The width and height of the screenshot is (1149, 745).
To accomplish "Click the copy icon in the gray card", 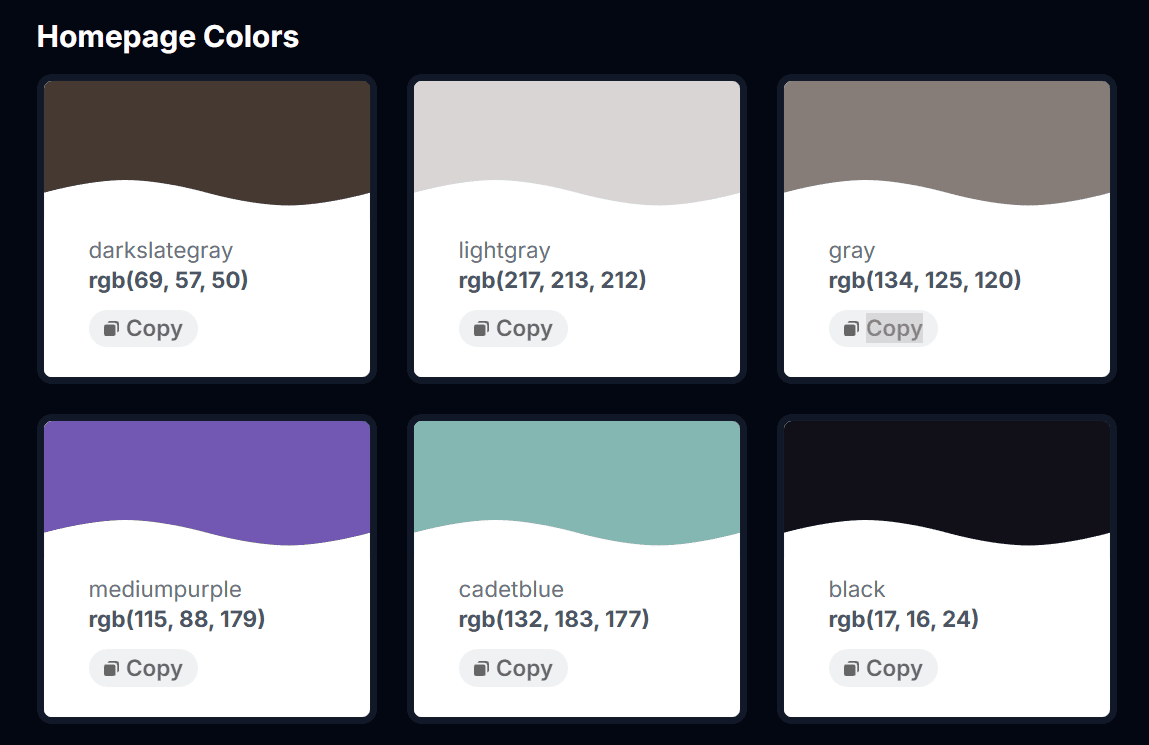I will tap(849, 328).
